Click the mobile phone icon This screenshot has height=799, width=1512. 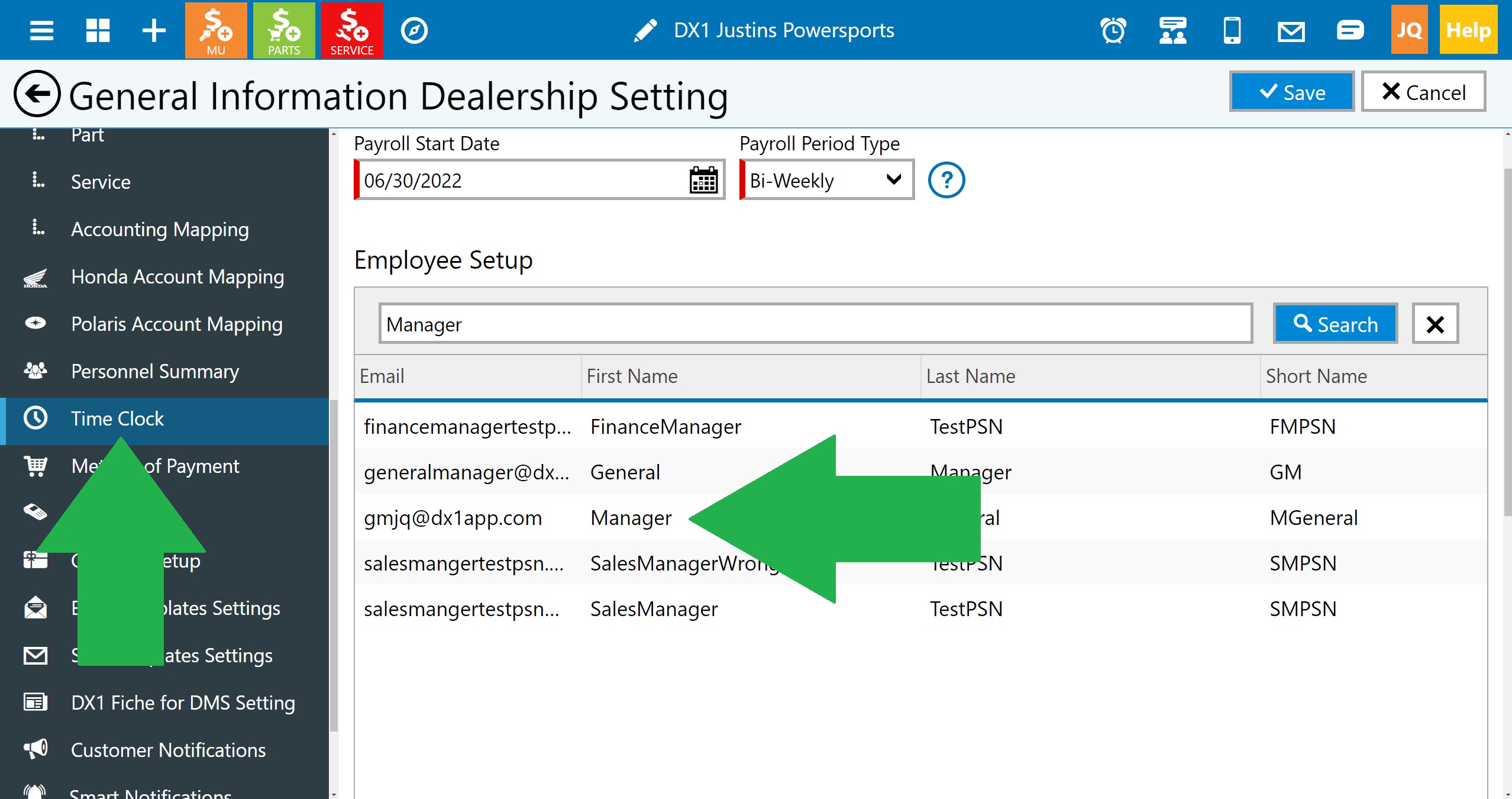click(1232, 30)
